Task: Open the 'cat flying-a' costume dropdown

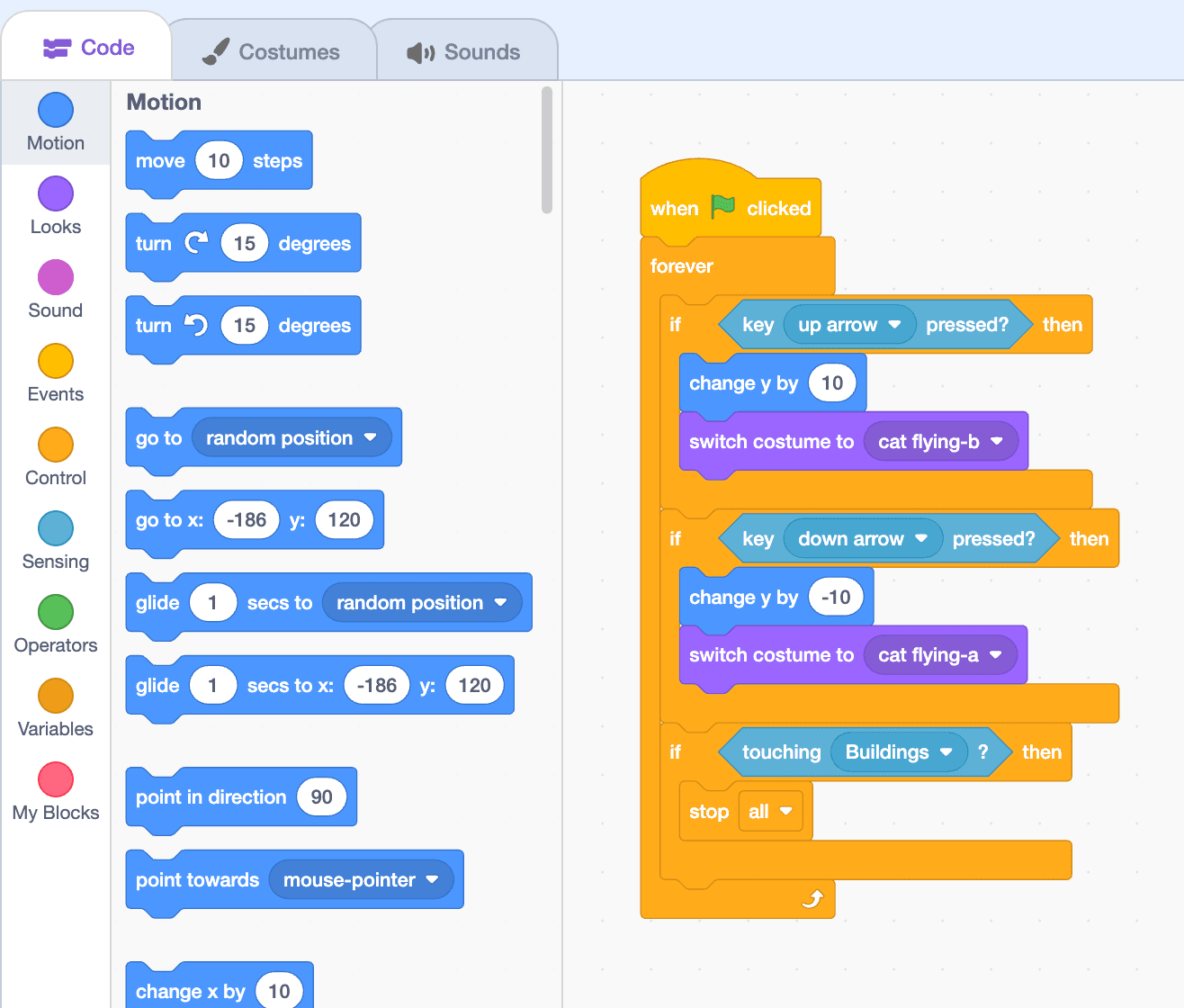Action: point(940,655)
